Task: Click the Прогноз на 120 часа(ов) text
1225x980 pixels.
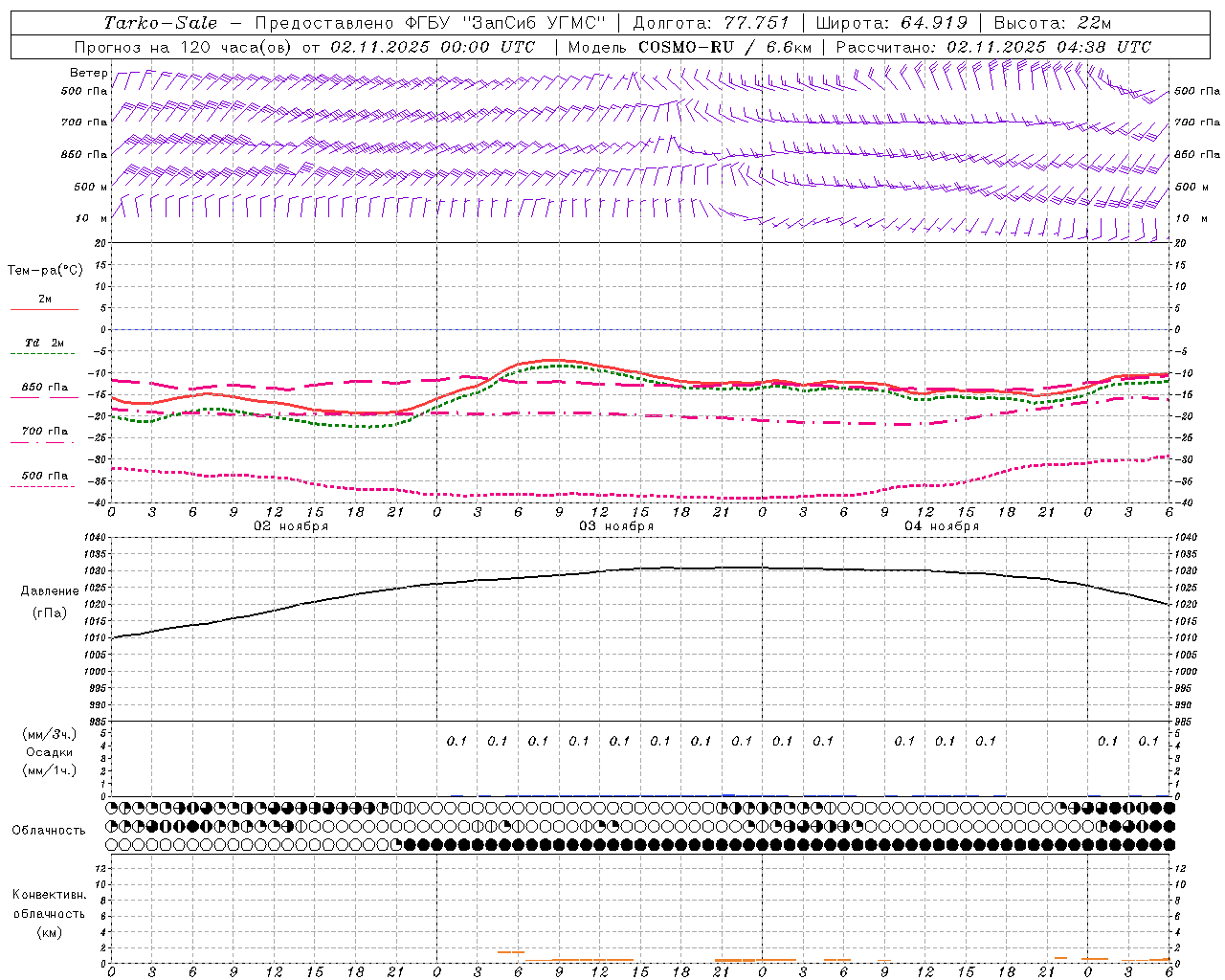Action: (x=185, y=47)
